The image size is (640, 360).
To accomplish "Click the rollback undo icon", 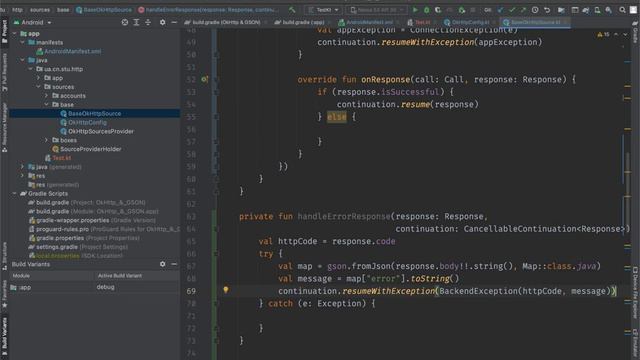I will 547,10.
